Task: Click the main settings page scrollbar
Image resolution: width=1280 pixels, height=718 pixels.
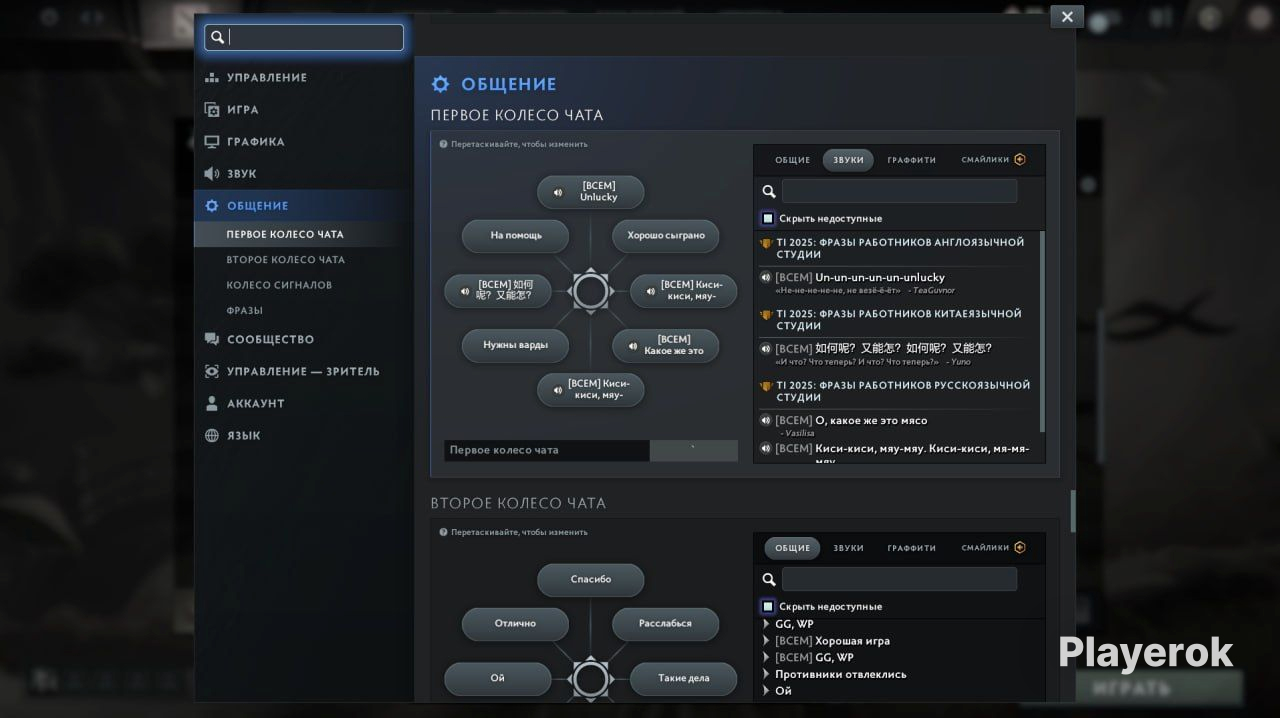Action: (1073, 511)
